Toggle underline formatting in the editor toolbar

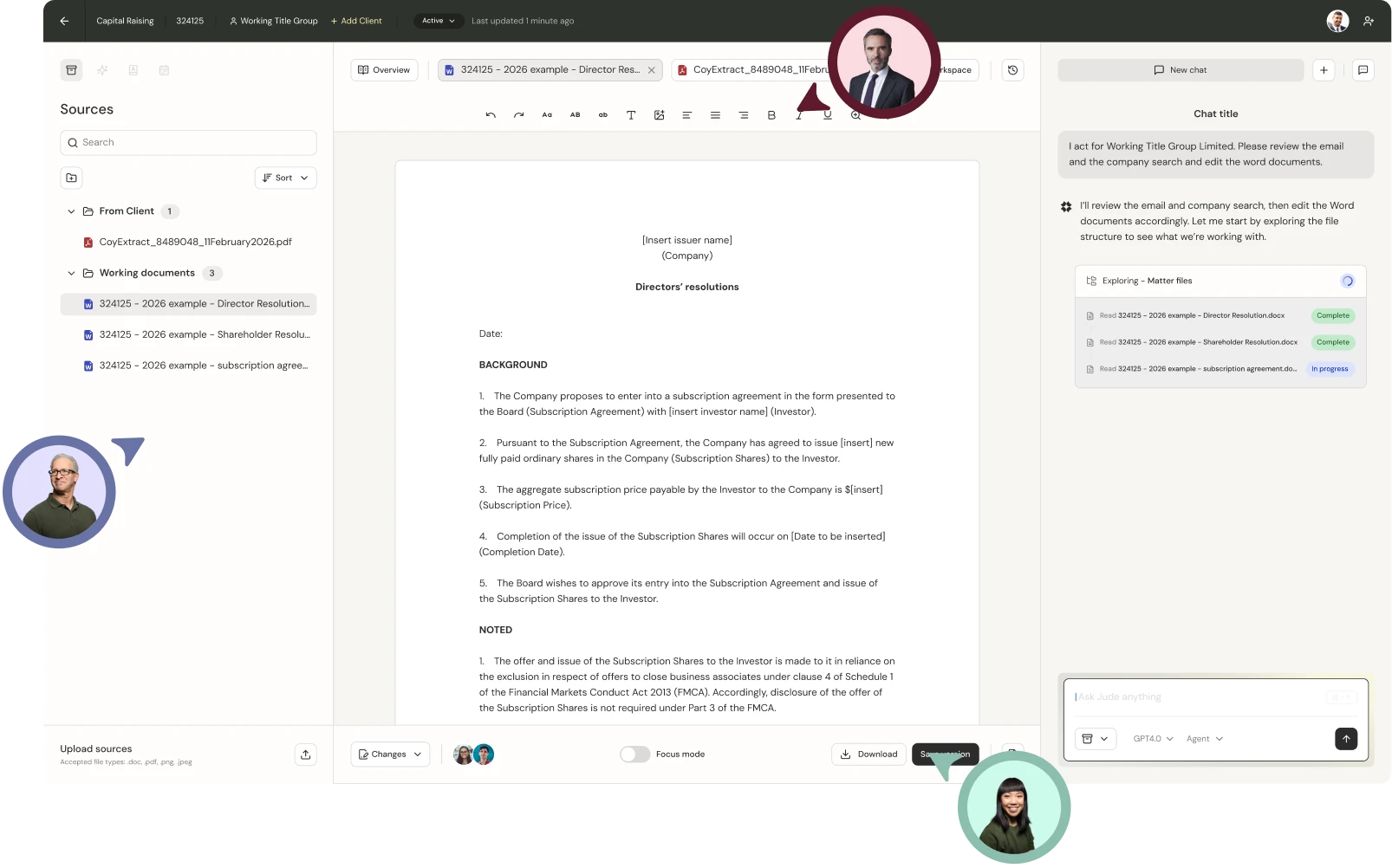point(827,114)
